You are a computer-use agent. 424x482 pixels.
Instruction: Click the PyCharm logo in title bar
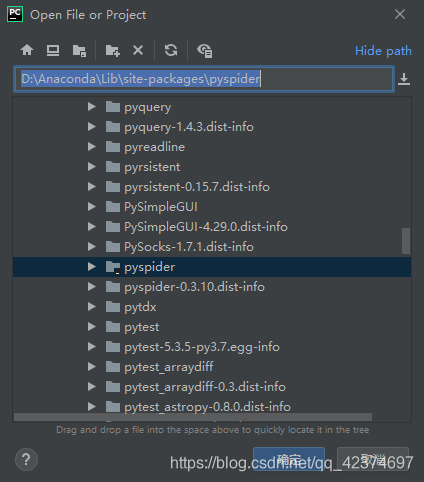[15, 14]
